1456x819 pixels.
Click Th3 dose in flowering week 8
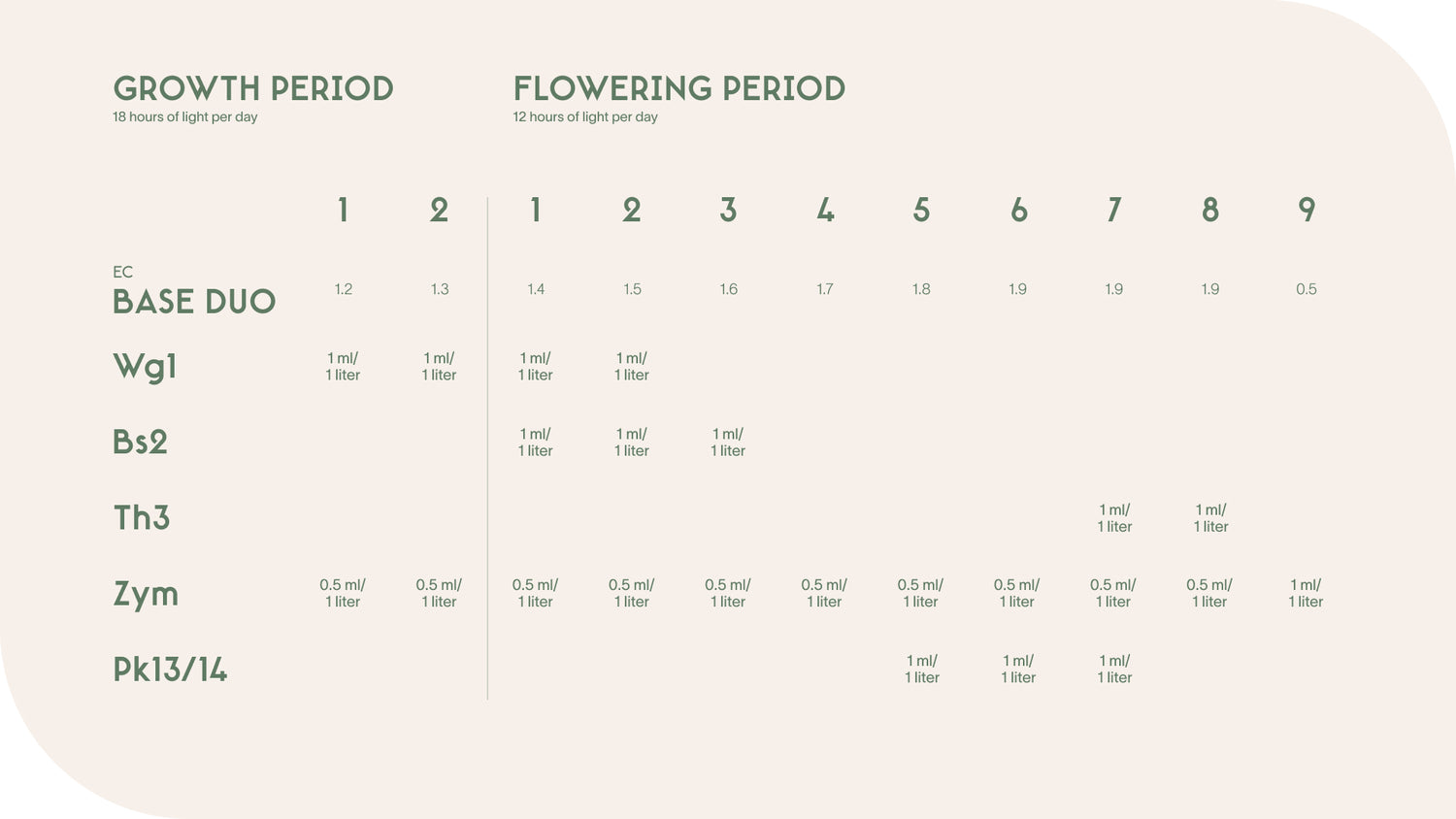coord(1210,517)
